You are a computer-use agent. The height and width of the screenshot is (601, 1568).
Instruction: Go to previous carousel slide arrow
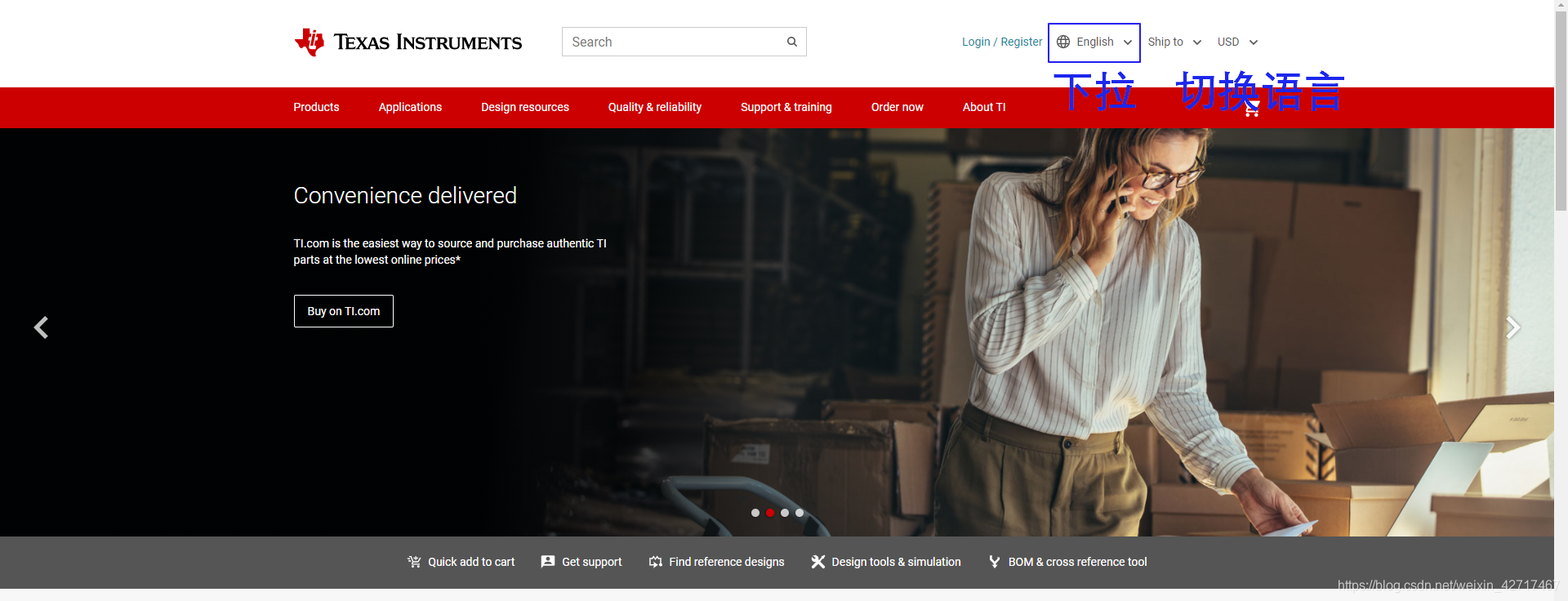pos(41,327)
